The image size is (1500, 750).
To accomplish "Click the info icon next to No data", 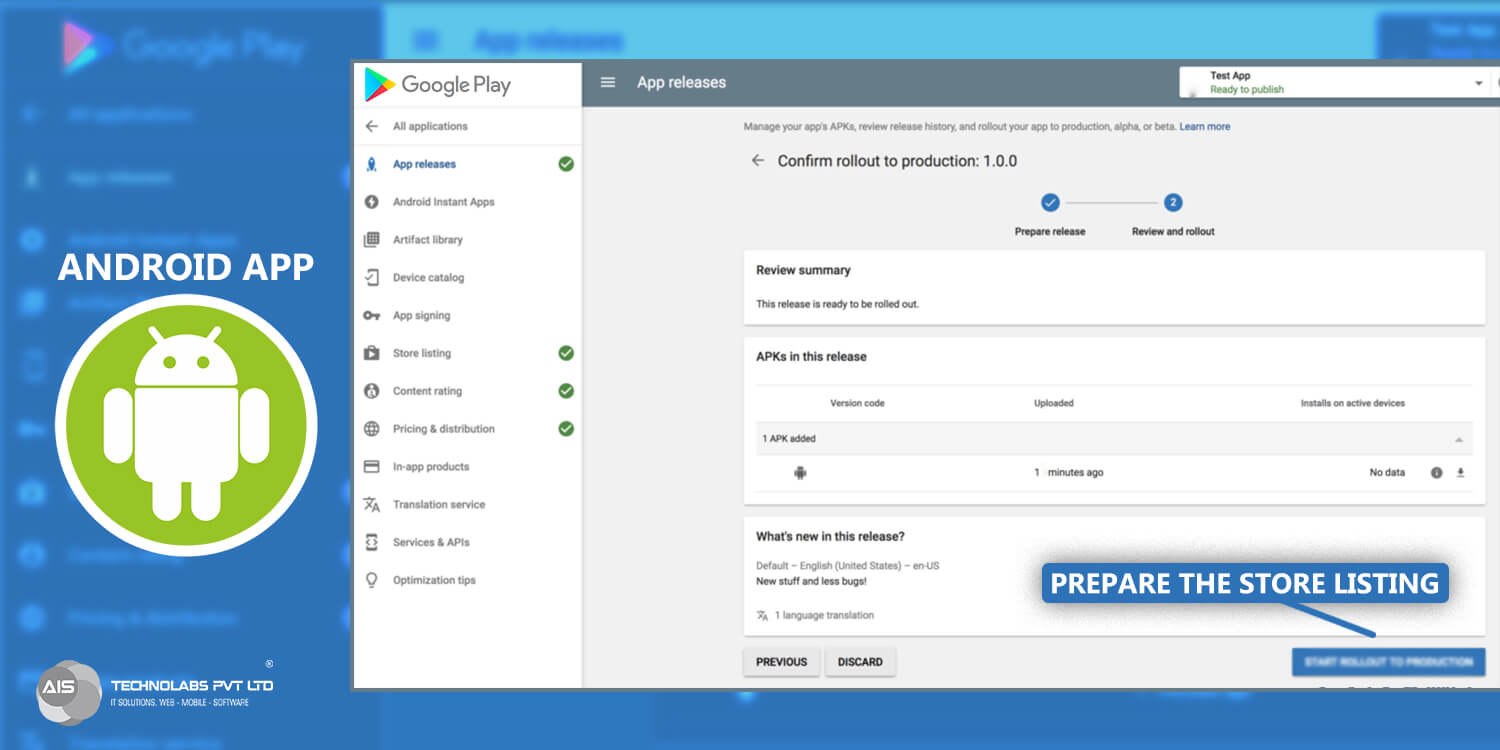I will pyautogui.click(x=1436, y=473).
